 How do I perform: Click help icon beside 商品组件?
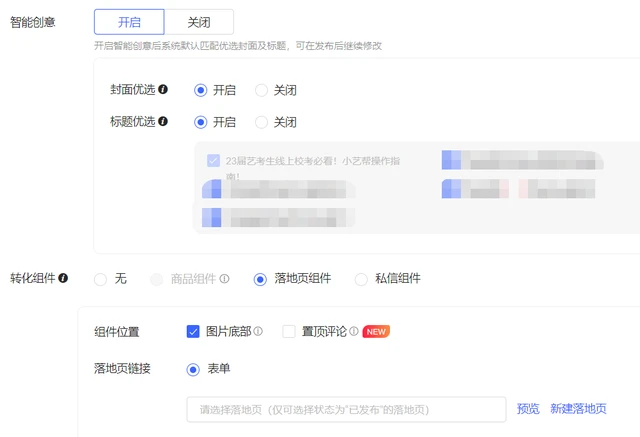pyautogui.click(x=225, y=279)
